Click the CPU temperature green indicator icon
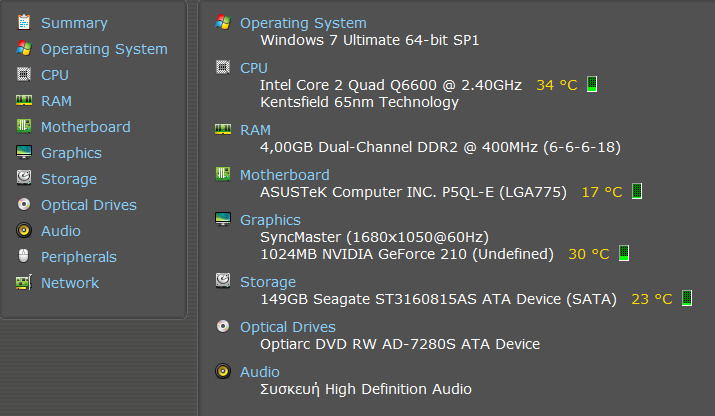Viewport: 715px width, 416px height. pyautogui.click(x=592, y=84)
